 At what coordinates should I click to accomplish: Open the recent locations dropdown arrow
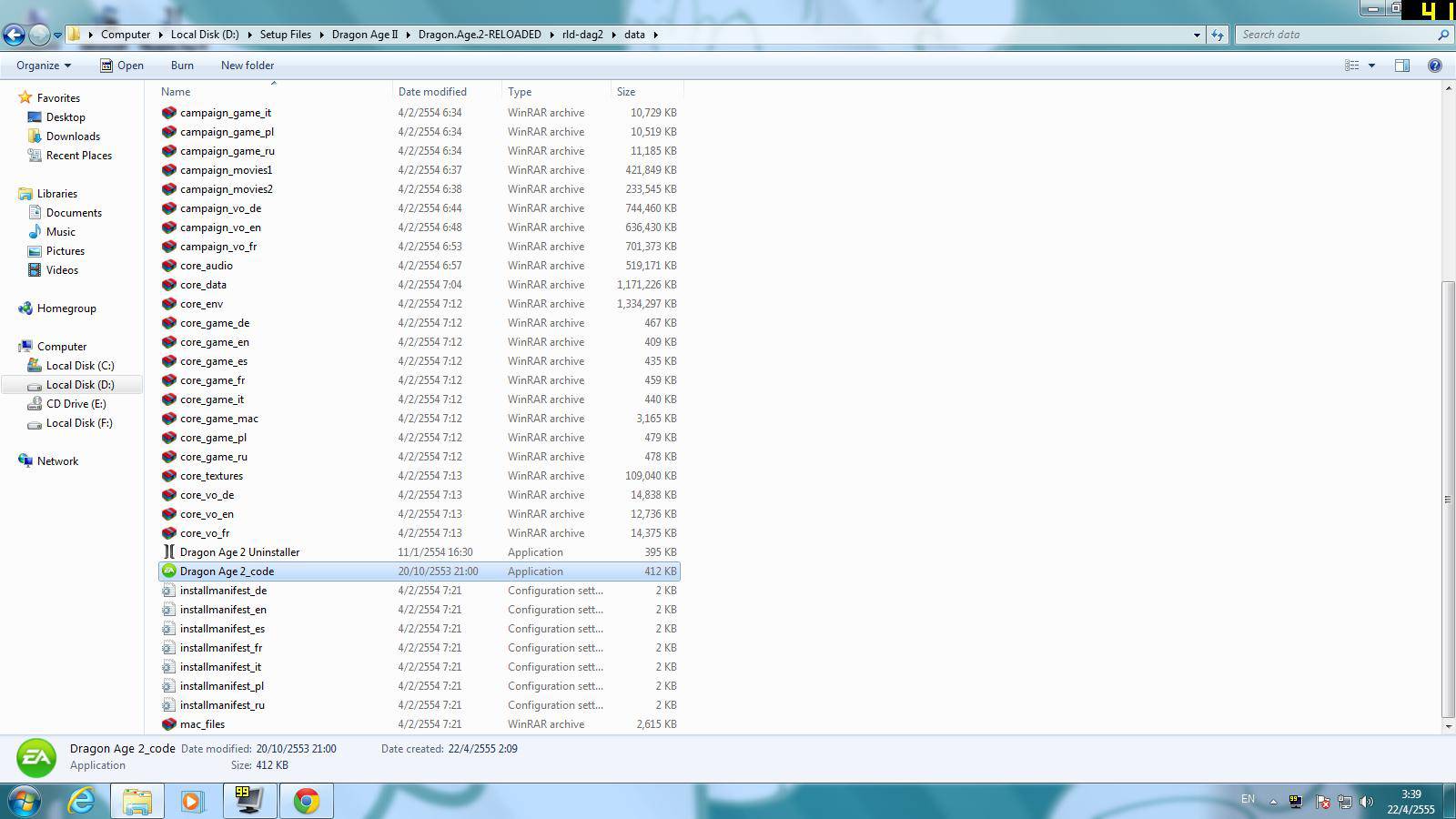click(57, 35)
